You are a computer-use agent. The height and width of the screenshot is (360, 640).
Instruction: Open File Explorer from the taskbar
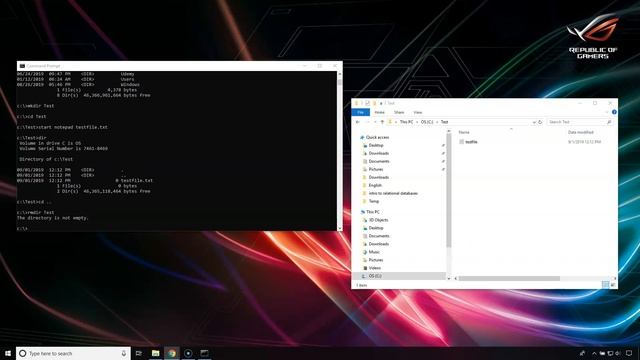[156, 353]
